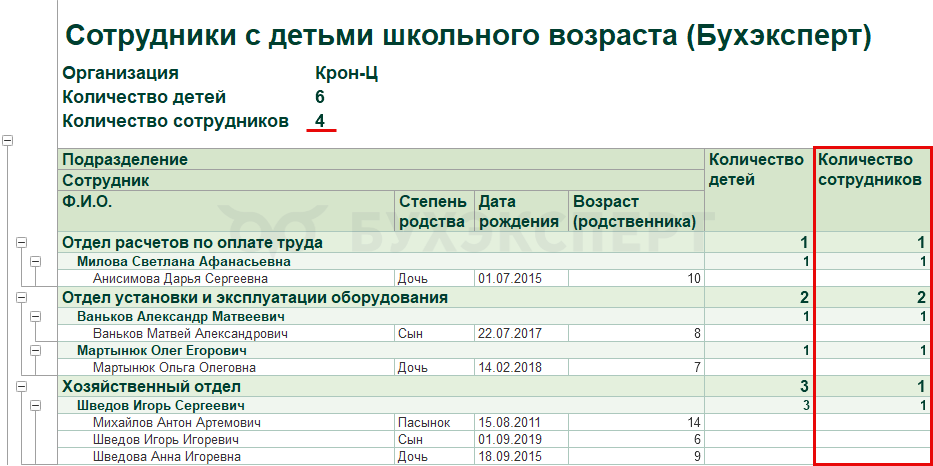Select children count 3 in Шведов Игорь Сергеевич row
This screenshot has width=933, height=466.
[759, 405]
